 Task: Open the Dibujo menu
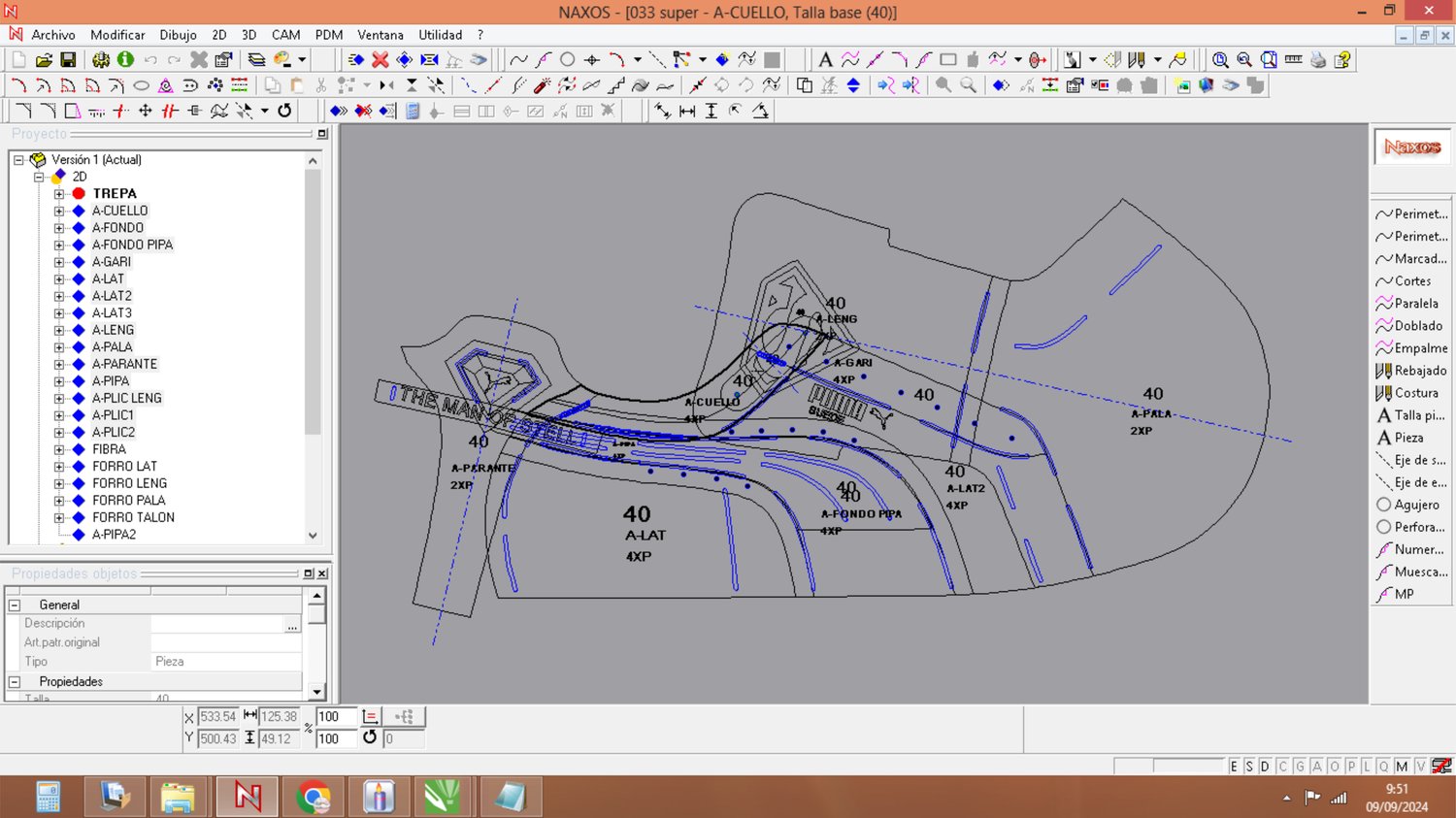(178, 35)
